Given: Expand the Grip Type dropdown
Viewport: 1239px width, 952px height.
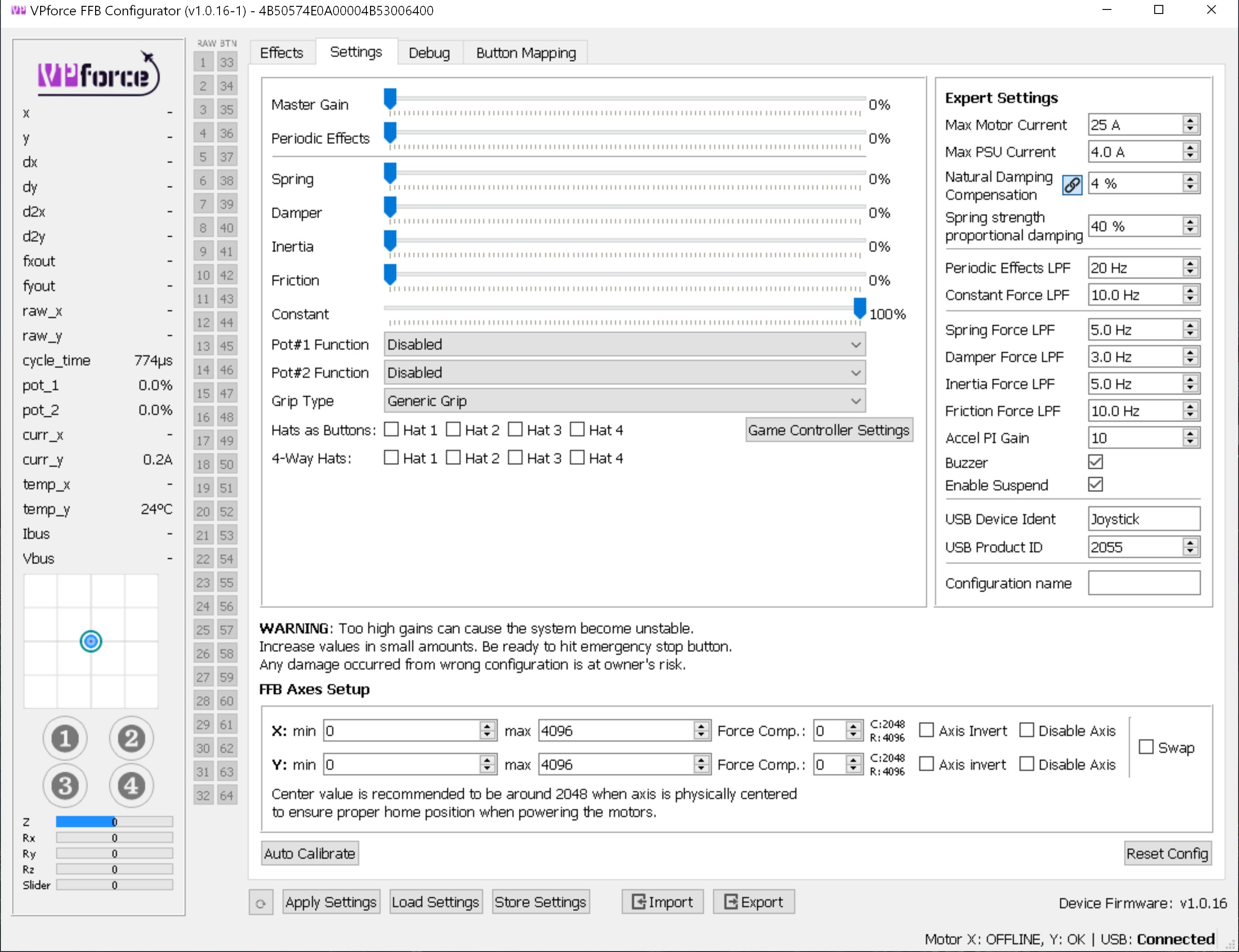Looking at the screenshot, I should click(624, 401).
